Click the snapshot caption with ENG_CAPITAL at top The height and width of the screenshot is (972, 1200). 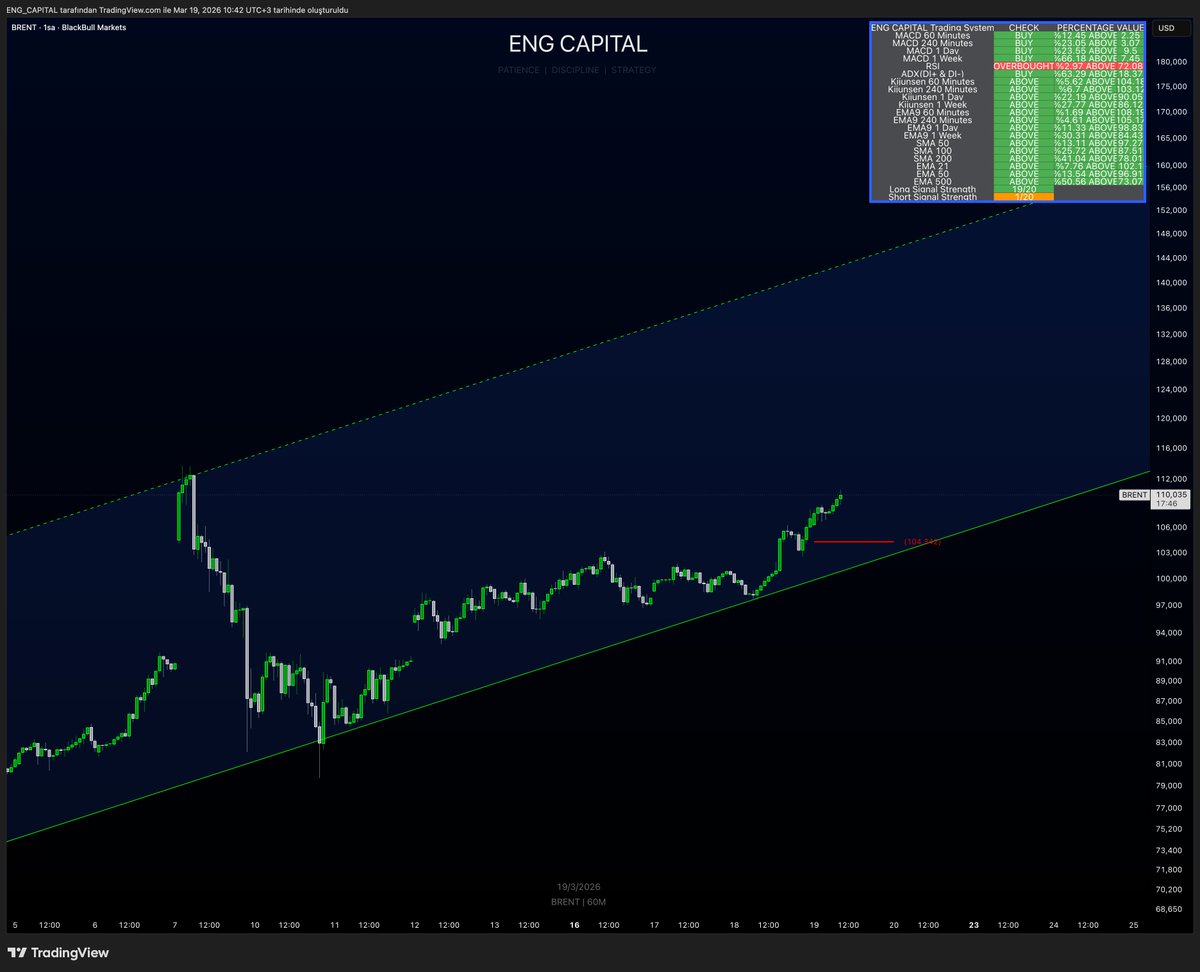pos(176,9)
